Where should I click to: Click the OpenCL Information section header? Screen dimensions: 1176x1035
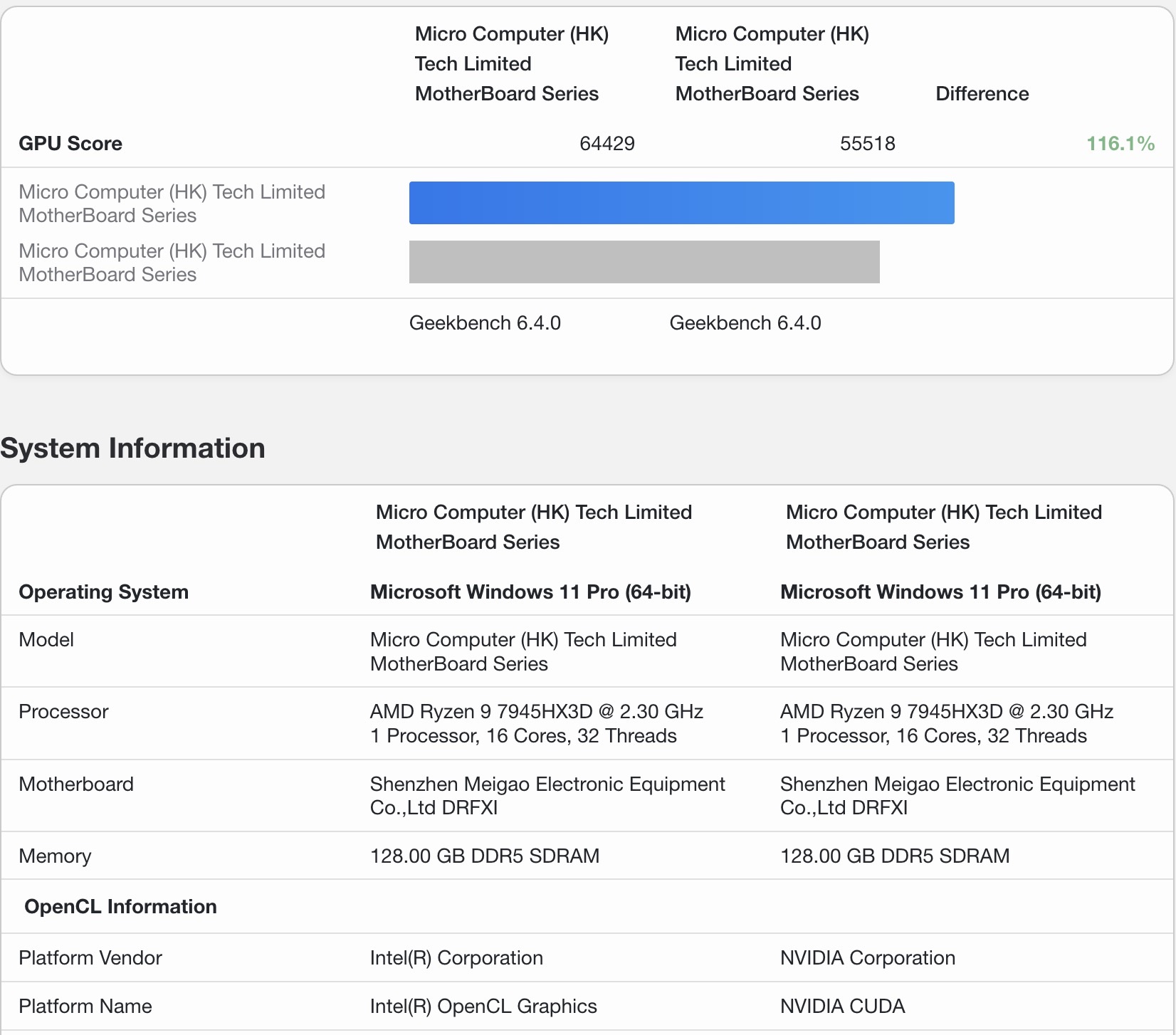[120, 906]
